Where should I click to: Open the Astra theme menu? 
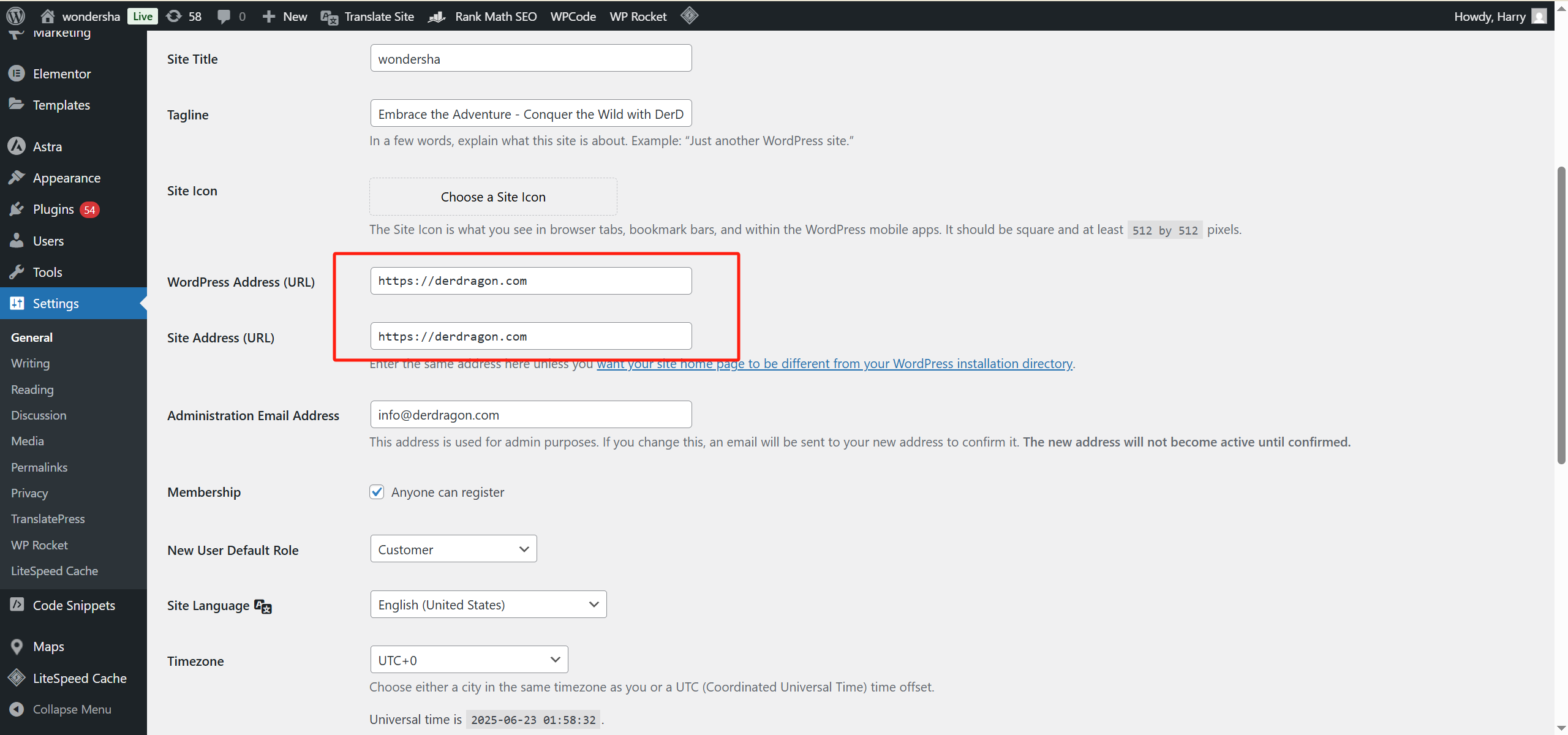click(x=47, y=146)
